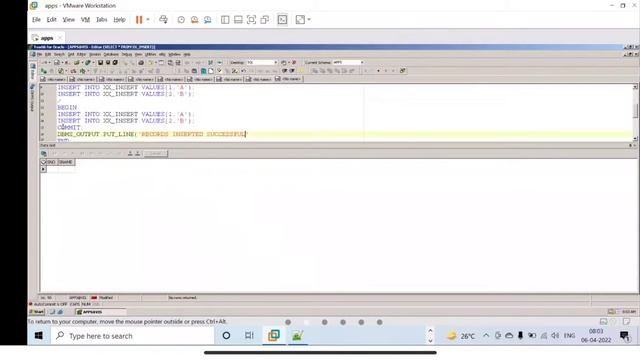Select the last editor file tab
The width and height of the screenshot is (640, 360).
288,79
